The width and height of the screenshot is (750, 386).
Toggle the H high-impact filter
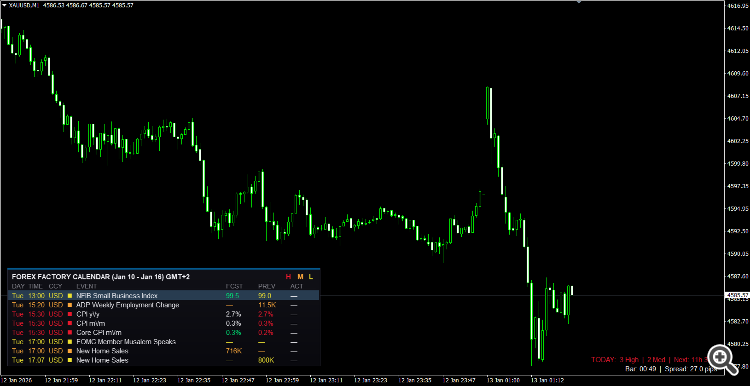point(288,276)
